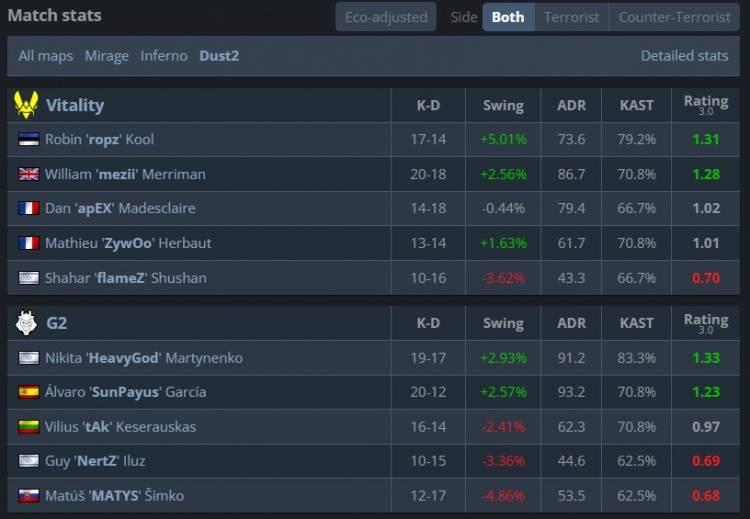Click the UK flag beside mezii
750x519 pixels.
[x=28, y=174]
